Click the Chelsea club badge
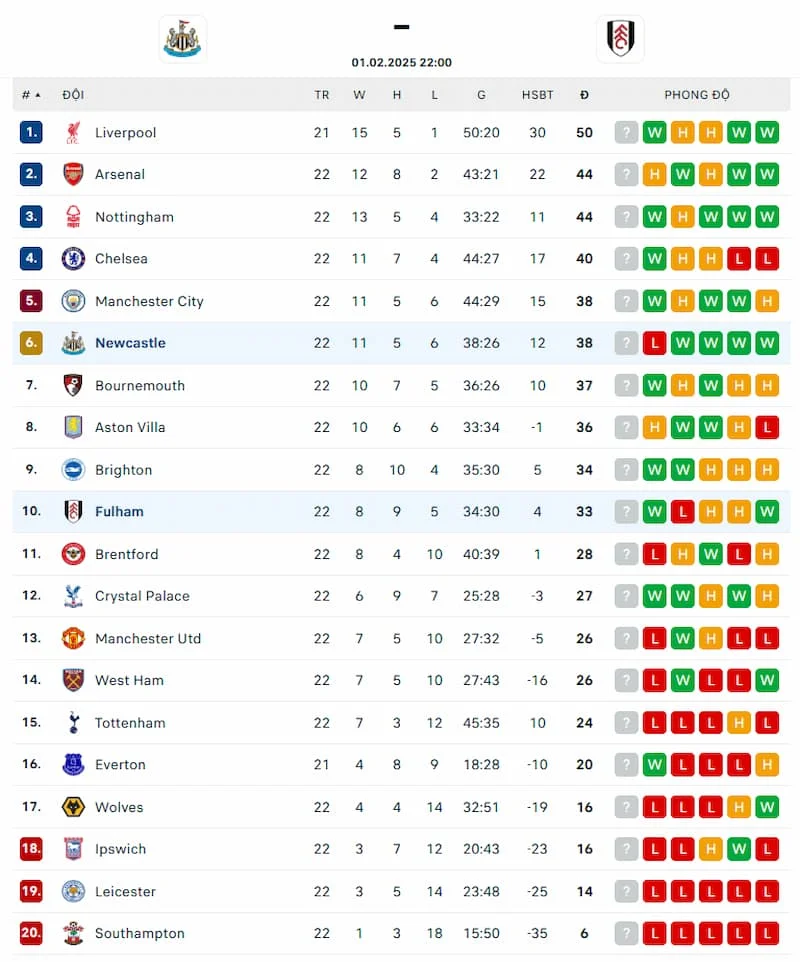The image size is (800, 962). [x=73, y=258]
